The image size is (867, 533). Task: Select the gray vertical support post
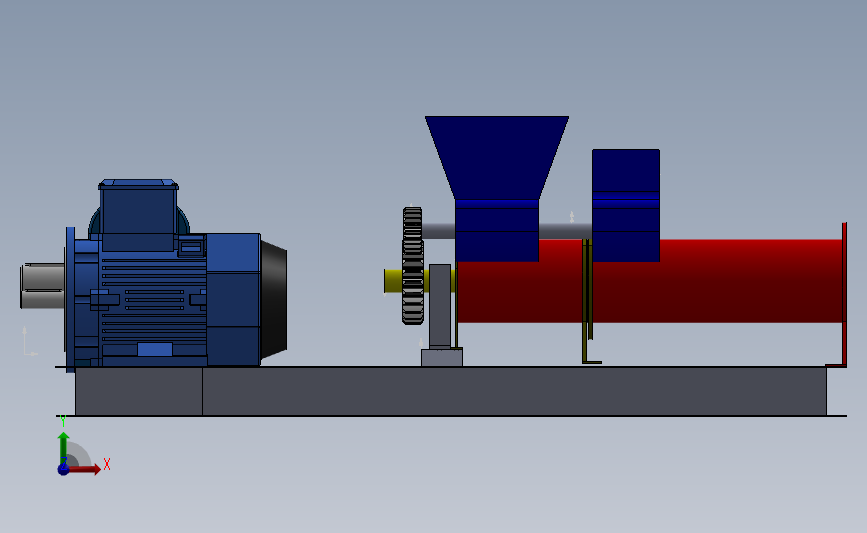click(x=440, y=306)
